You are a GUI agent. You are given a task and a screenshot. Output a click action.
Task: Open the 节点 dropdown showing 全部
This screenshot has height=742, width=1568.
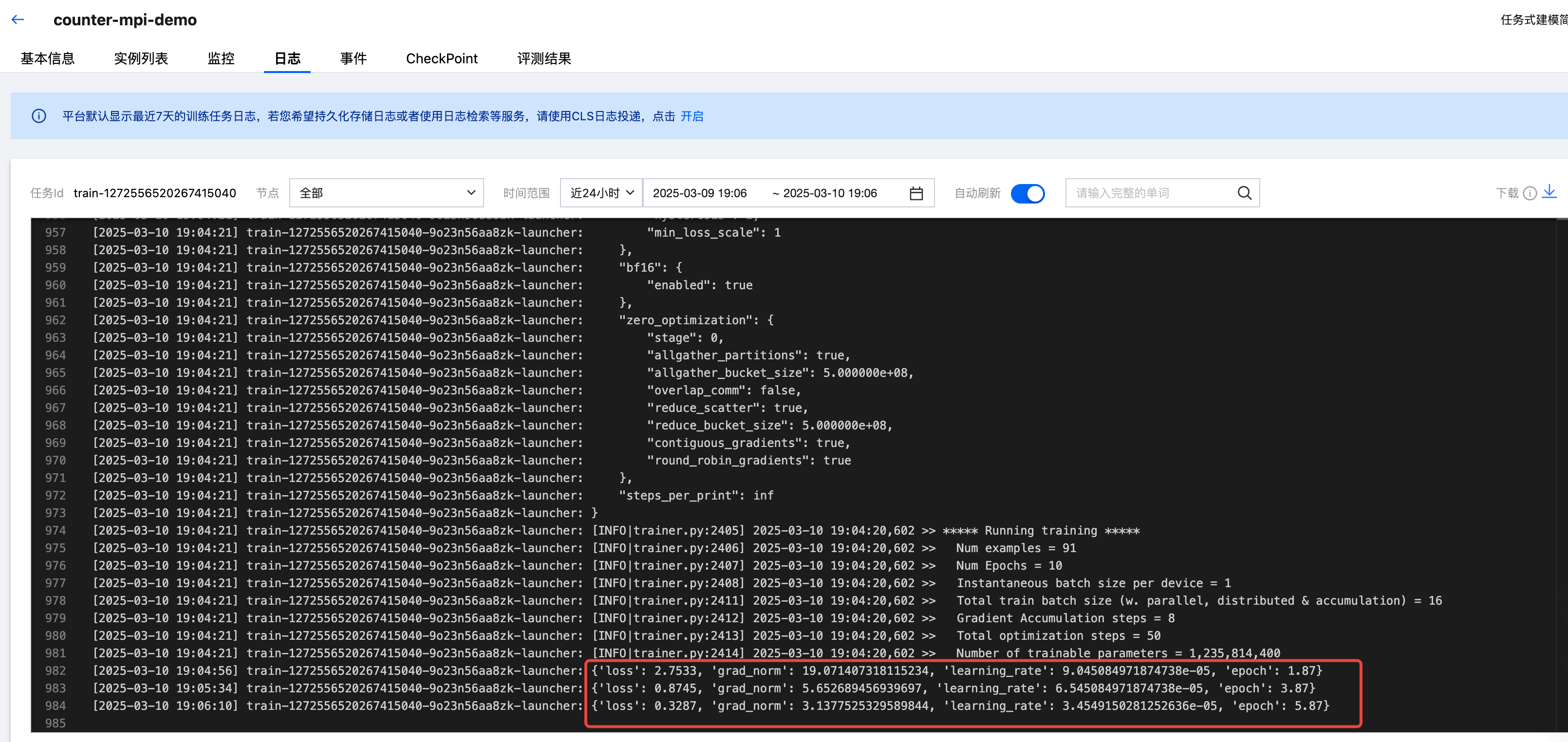(x=387, y=193)
